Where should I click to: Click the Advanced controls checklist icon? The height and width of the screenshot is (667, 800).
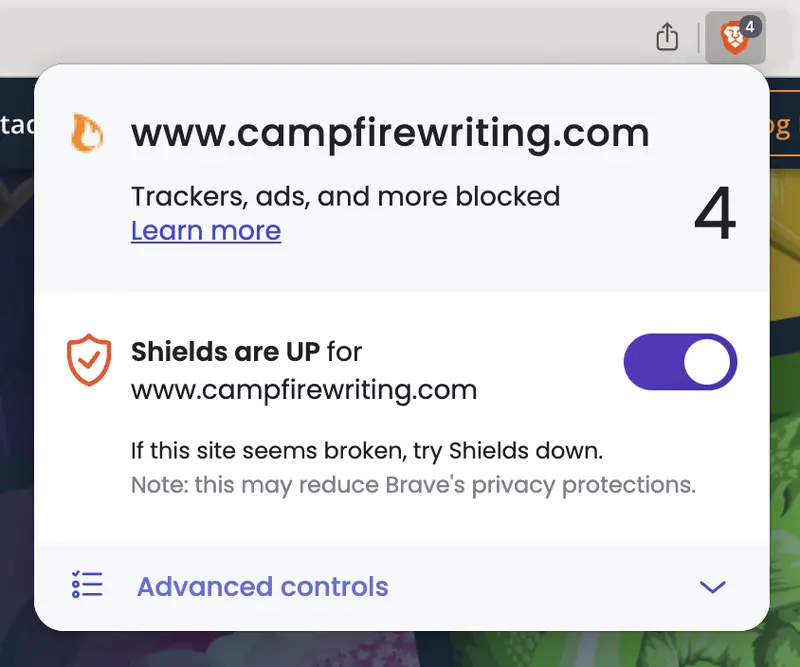pos(88,586)
